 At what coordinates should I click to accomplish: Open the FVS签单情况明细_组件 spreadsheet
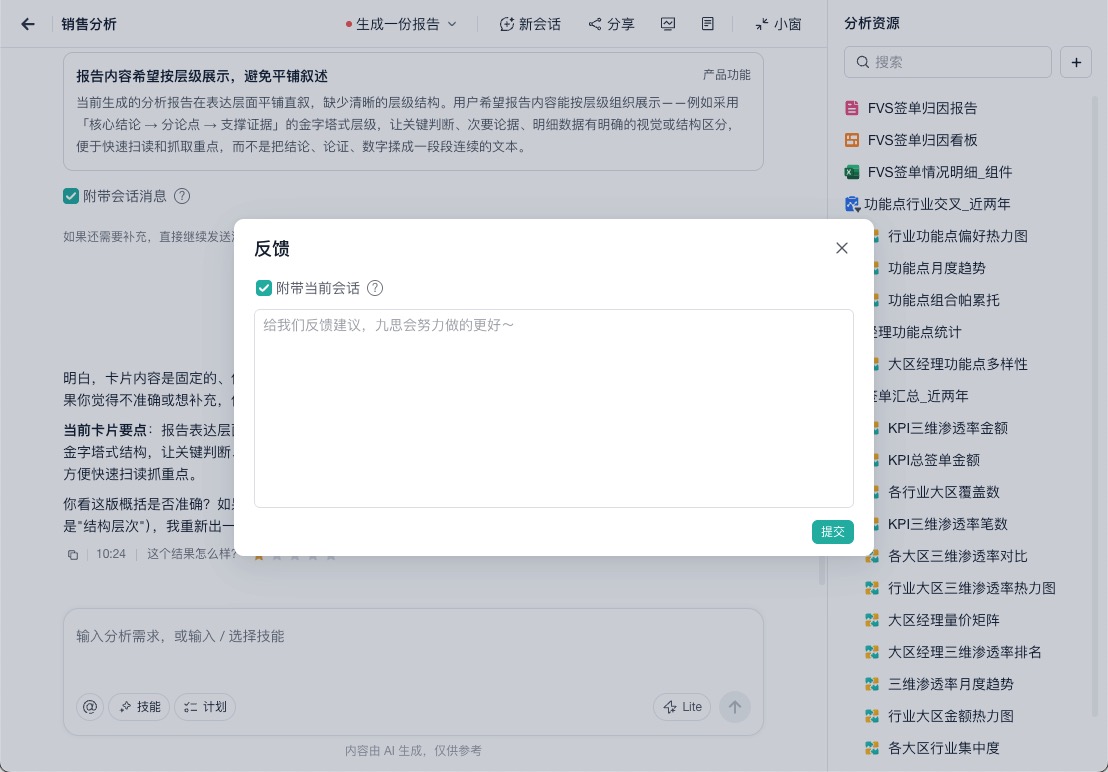(929, 172)
